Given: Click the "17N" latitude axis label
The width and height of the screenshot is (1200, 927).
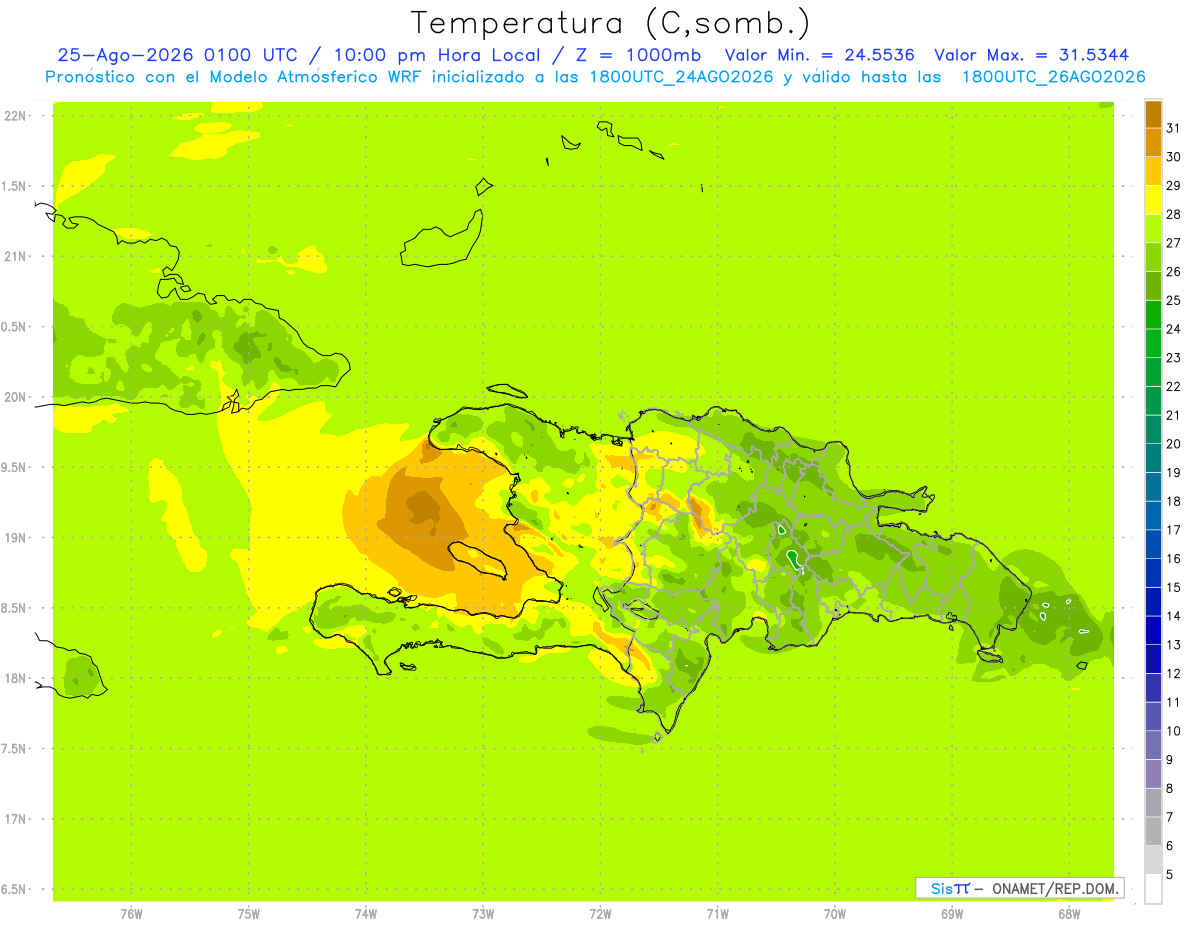Looking at the screenshot, I should click(x=17, y=819).
